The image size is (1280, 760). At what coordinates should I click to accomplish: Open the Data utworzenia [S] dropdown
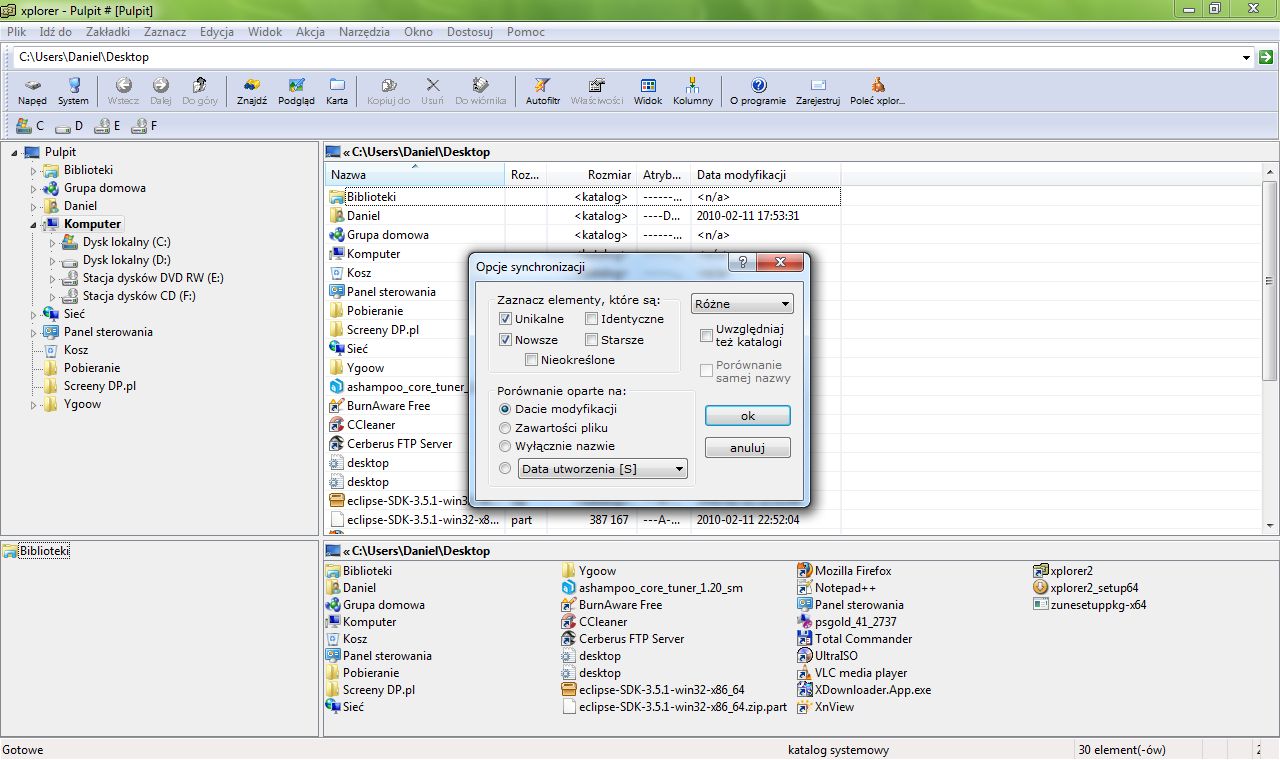[603, 468]
